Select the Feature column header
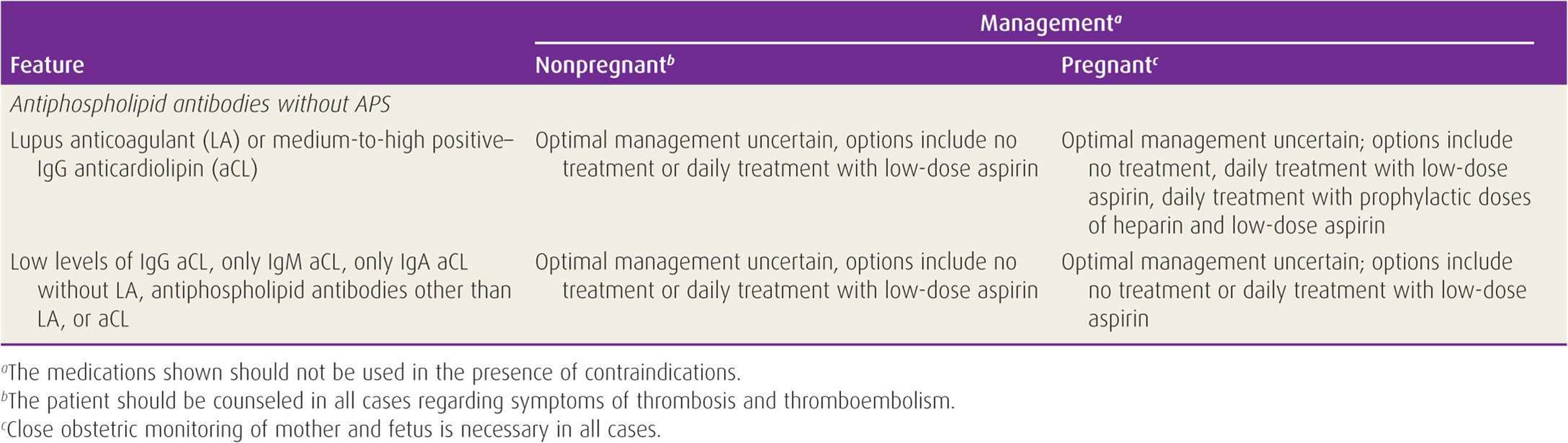Screen dimensions: 1568x443 pos(47,65)
